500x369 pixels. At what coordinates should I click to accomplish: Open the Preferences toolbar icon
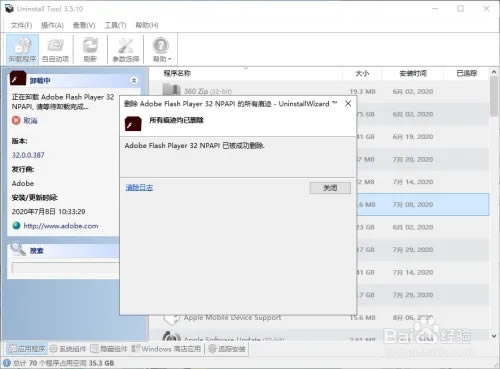126,49
